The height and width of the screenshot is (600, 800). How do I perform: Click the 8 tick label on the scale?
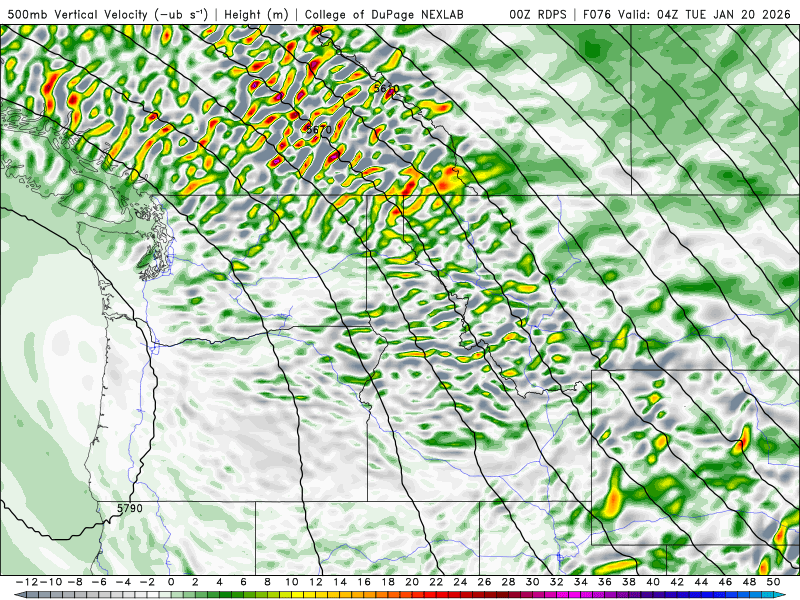click(267, 582)
